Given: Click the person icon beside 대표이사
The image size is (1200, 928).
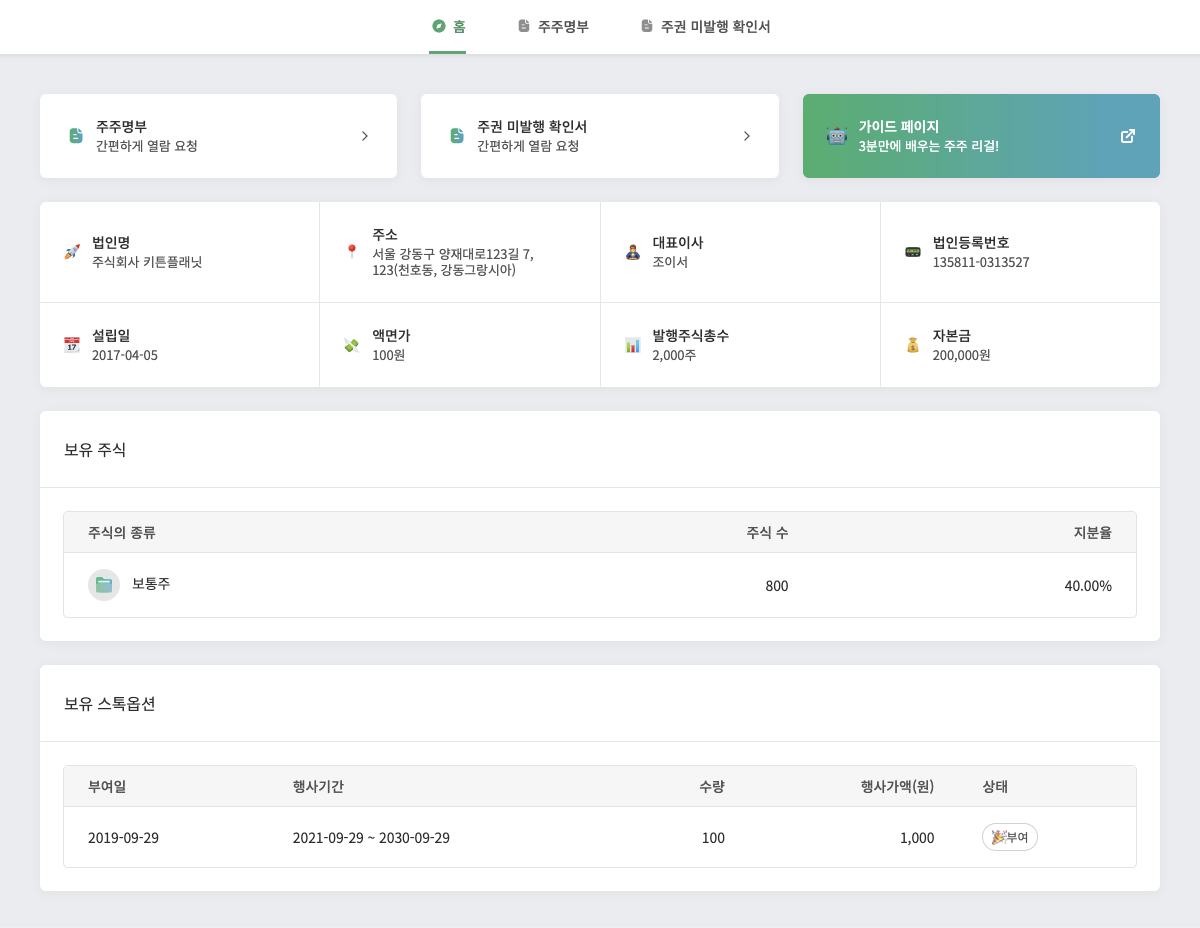Looking at the screenshot, I should pyautogui.click(x=632, y=252).
